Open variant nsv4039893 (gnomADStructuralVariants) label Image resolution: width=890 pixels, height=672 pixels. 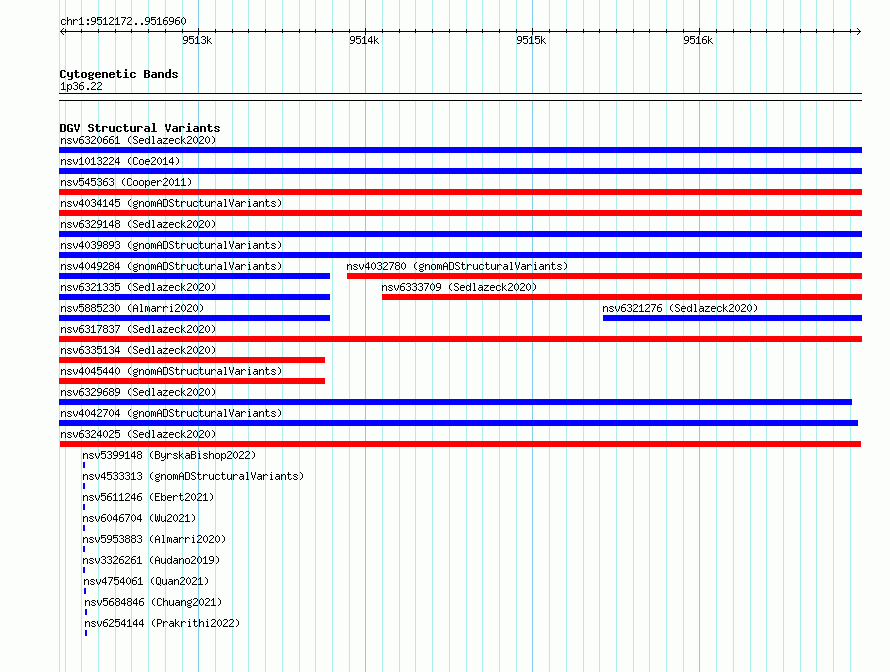pos(171,245)
